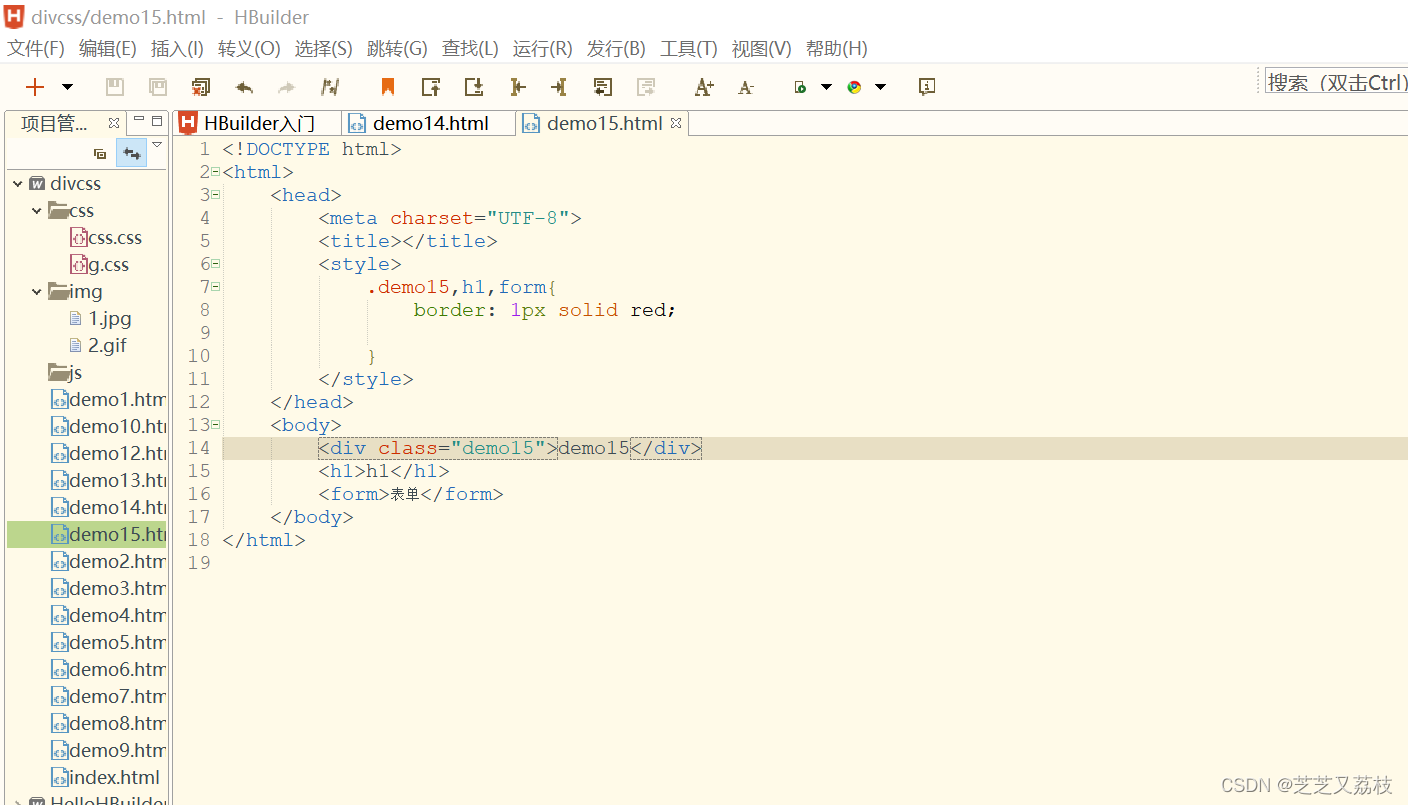The image size is (1408, 805).
Task: Click the Chrome browser run icon
Action: [x=854, y=87]
